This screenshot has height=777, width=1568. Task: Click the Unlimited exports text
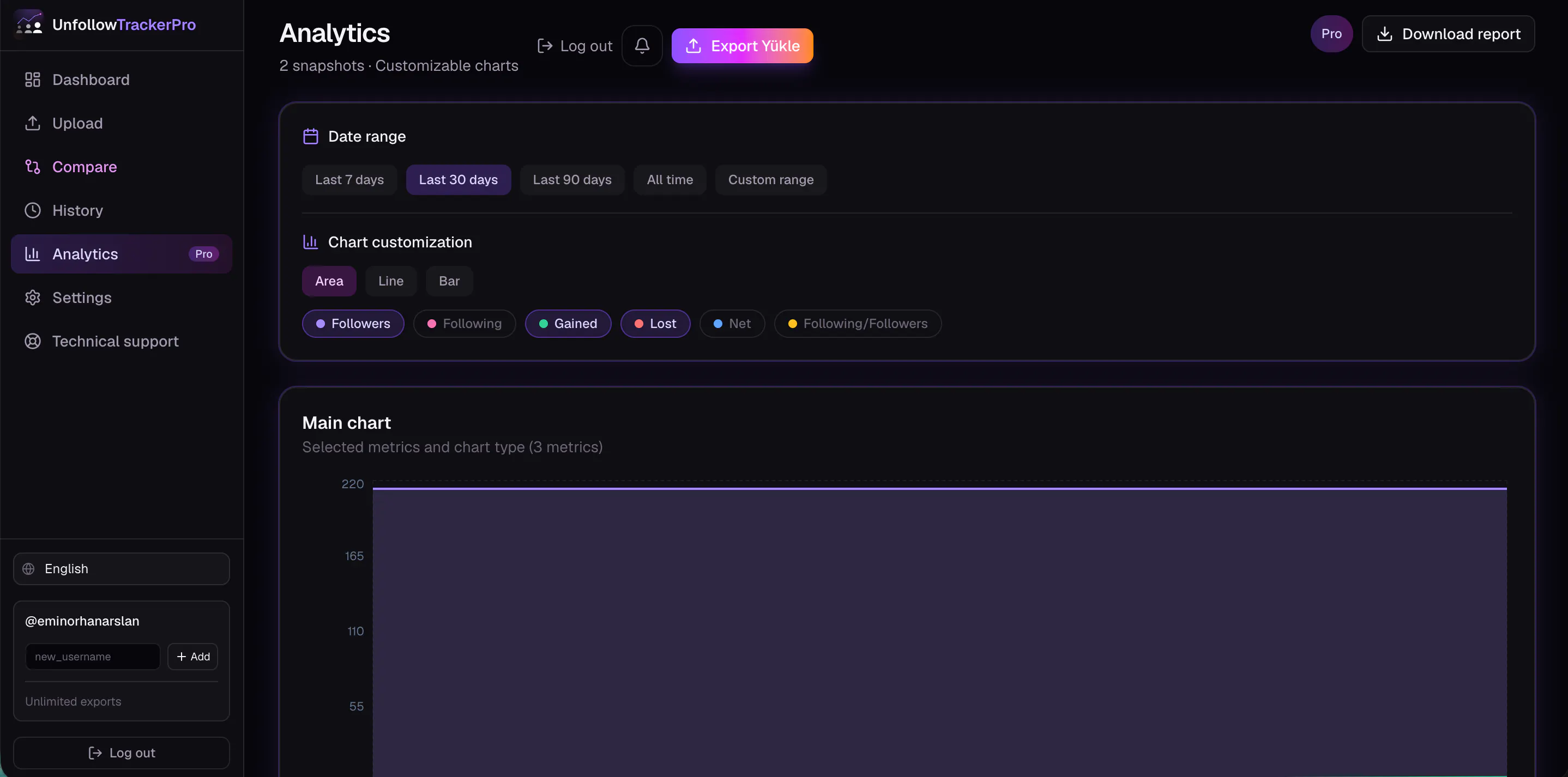tap(73, 702)
